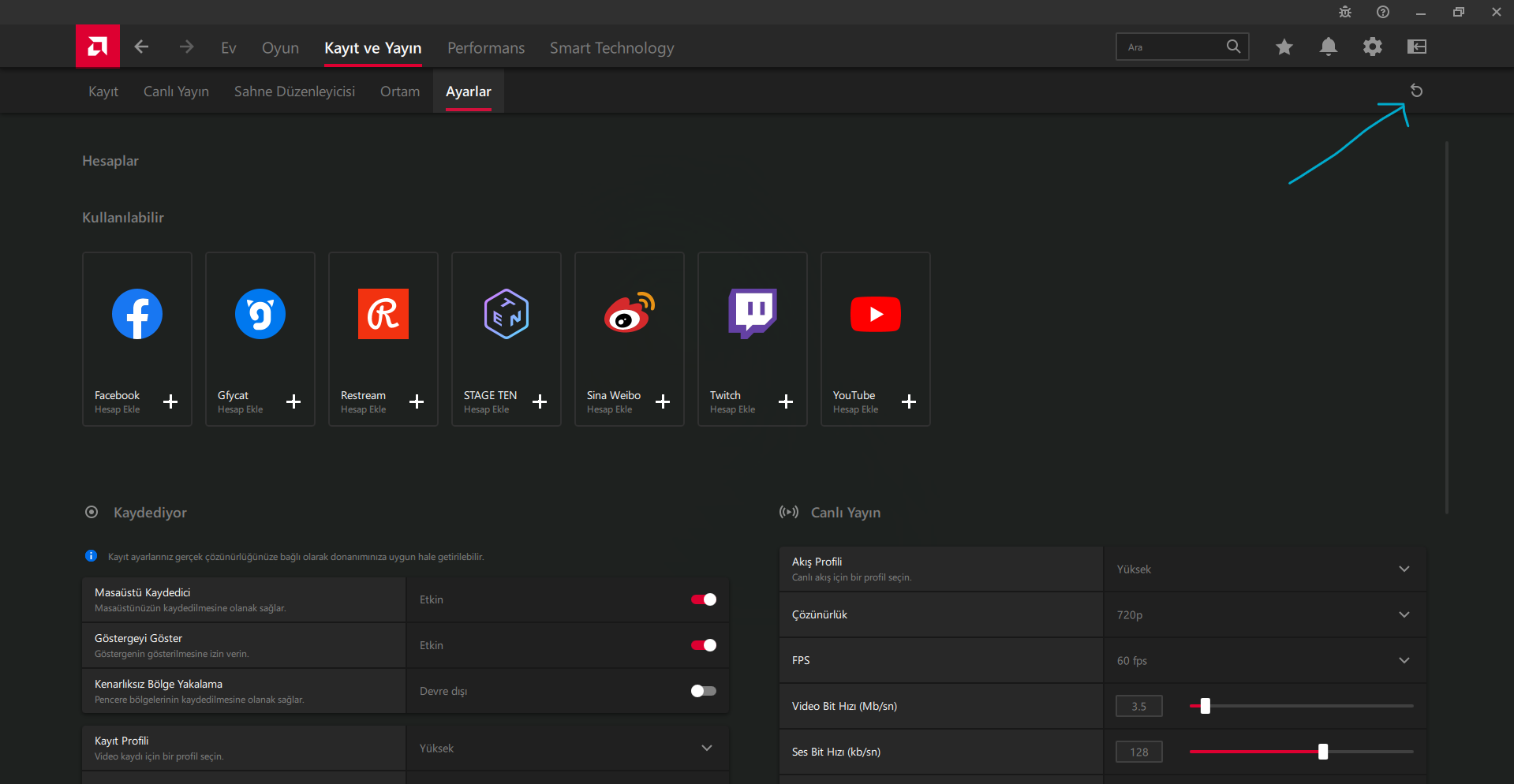Open favorites star icon
The image size is (1514, 784).
coord(1284,47)
